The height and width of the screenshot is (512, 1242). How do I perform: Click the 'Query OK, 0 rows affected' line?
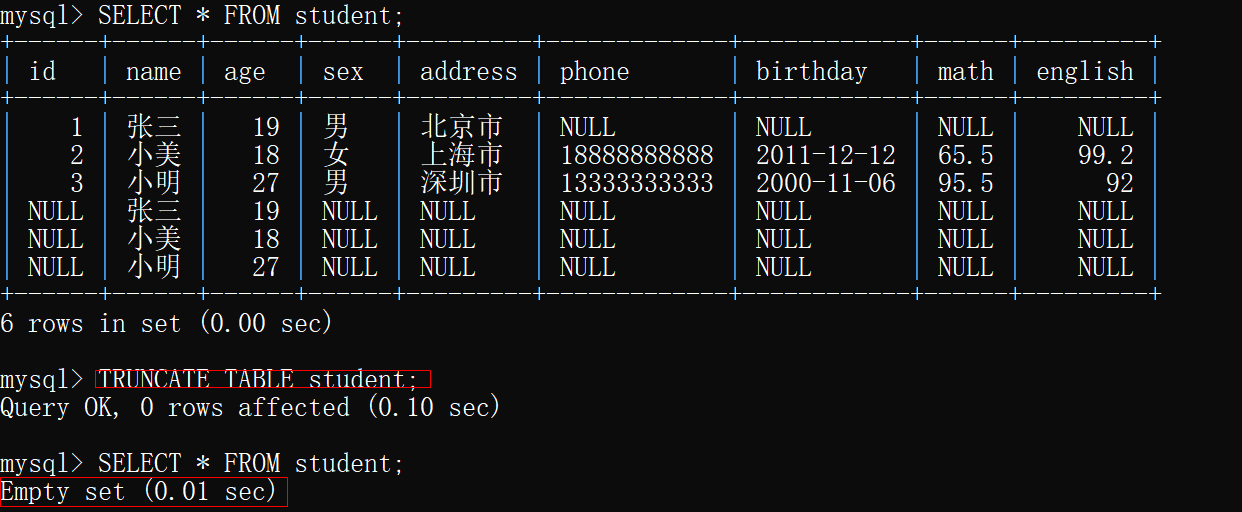pos(250,408)
